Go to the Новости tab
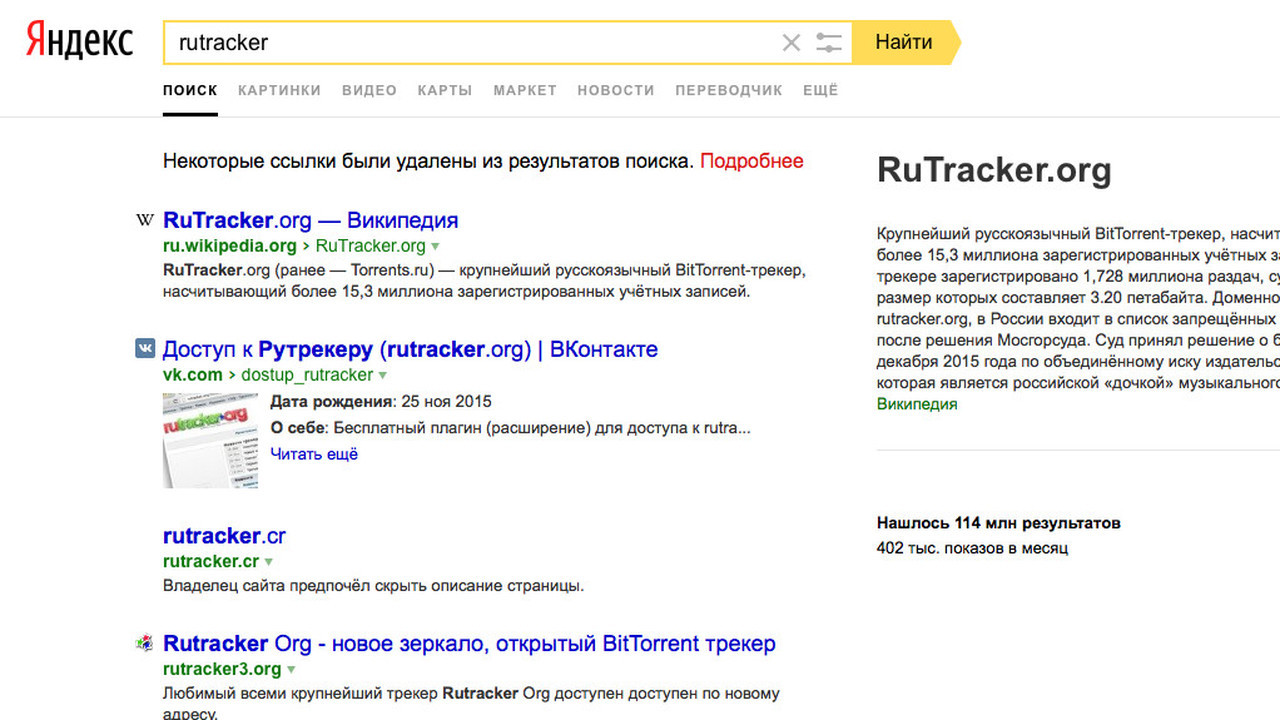The width and height of the screenshot is (1280, 720). pyautogui.click(x=616, y=90)
